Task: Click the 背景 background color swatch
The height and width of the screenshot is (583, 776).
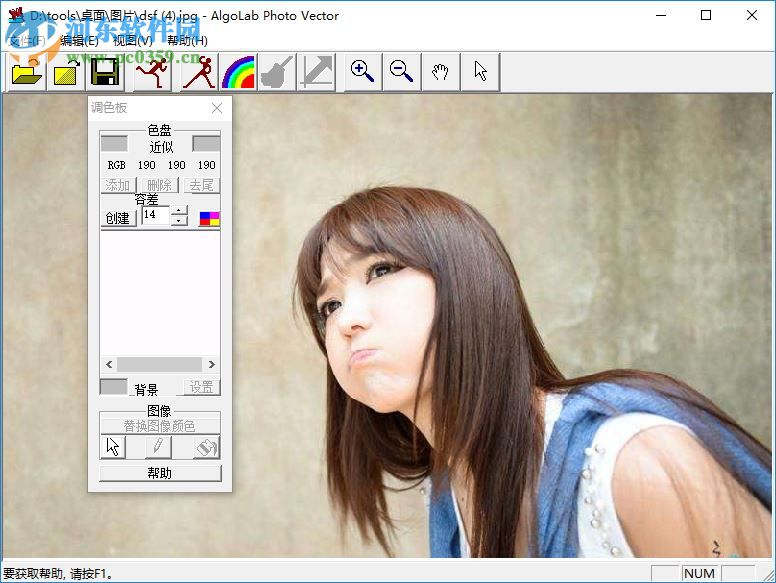Action: pos(113,387)
